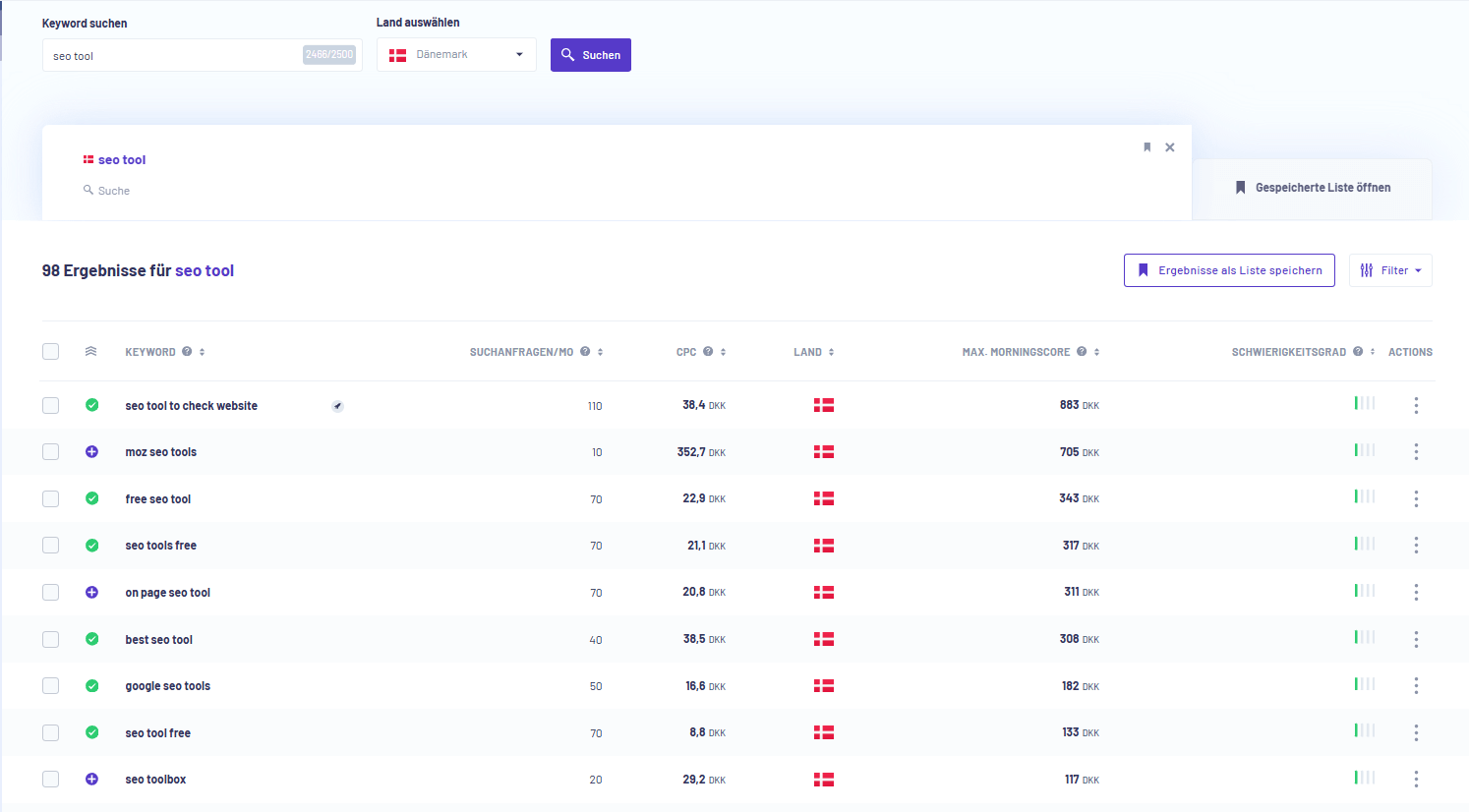The height and width of the screenshot is (812, 1469).
Task: Click green check icon for best seo tool
Action: pyautogui.click(x=91, y=639)
